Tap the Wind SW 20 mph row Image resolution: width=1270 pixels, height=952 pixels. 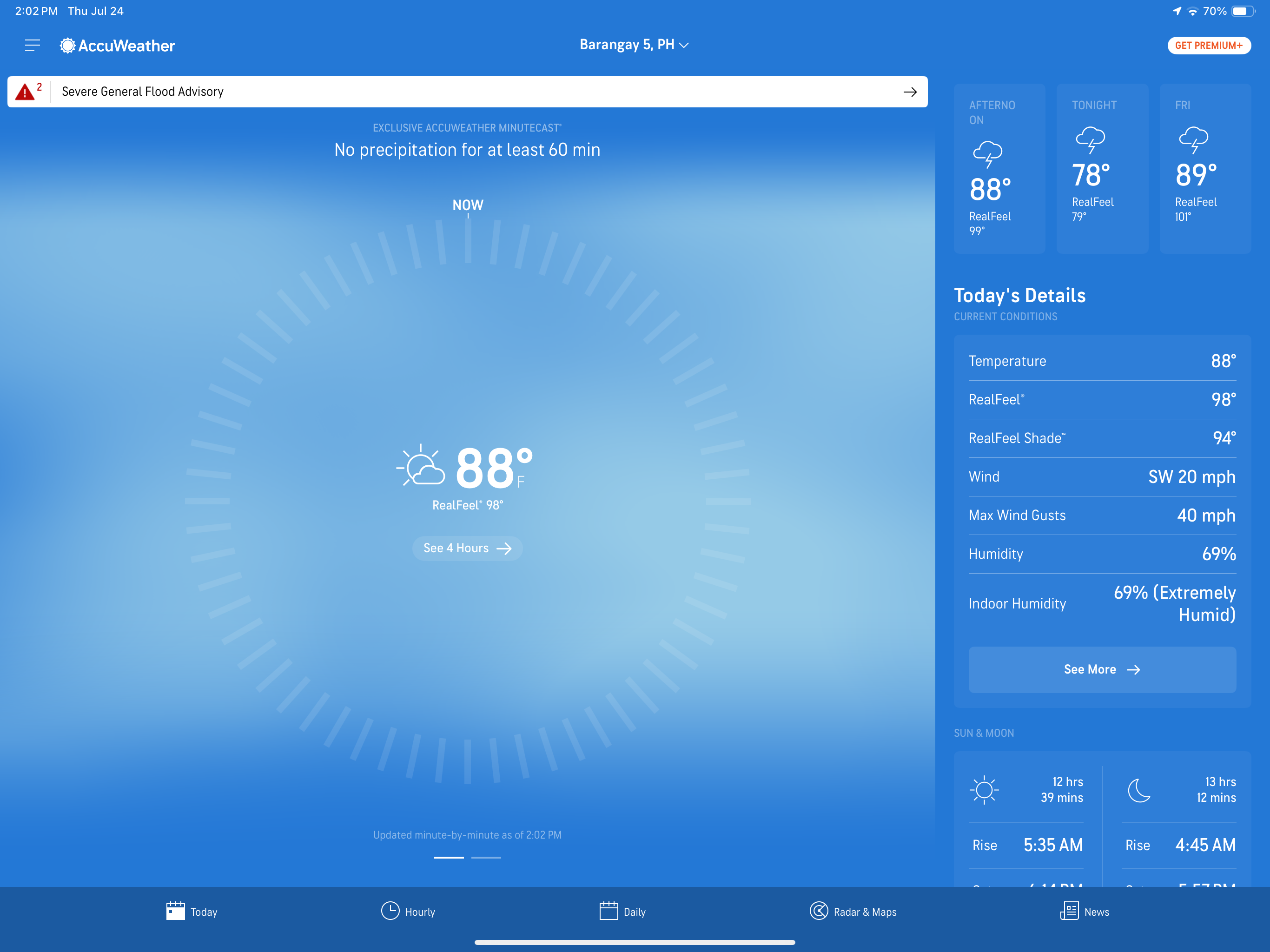[x=1102, y=476]
